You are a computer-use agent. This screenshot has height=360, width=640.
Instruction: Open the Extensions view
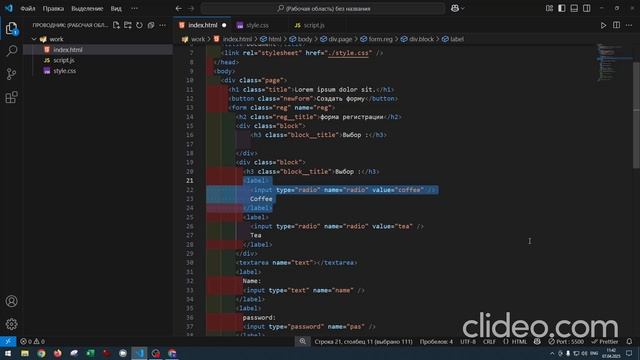pos(11,97)
